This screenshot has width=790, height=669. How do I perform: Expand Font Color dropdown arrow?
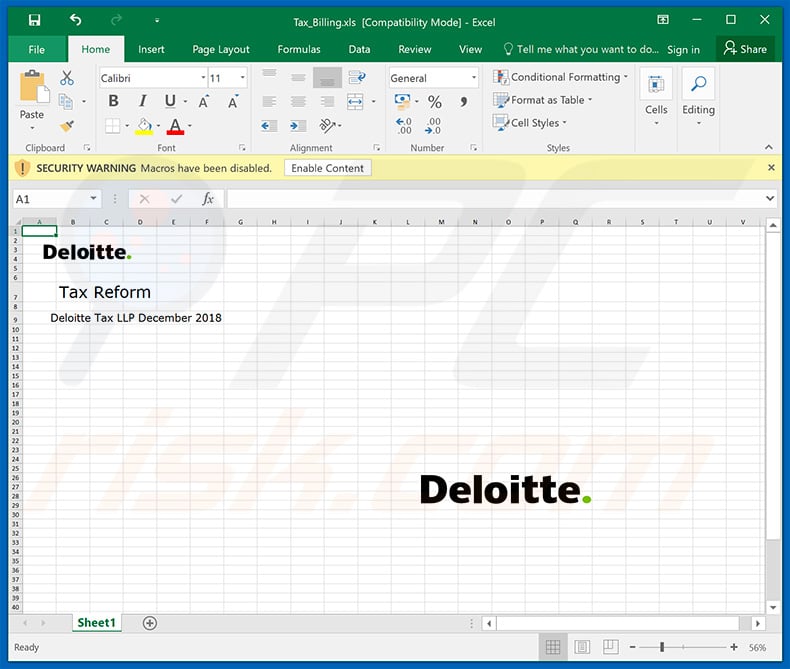pyautogui.click(x=190, y=125)
